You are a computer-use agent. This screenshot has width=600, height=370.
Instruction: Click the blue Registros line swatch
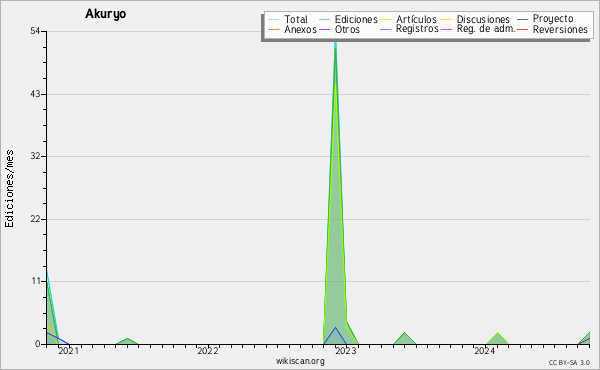(385, 29)
